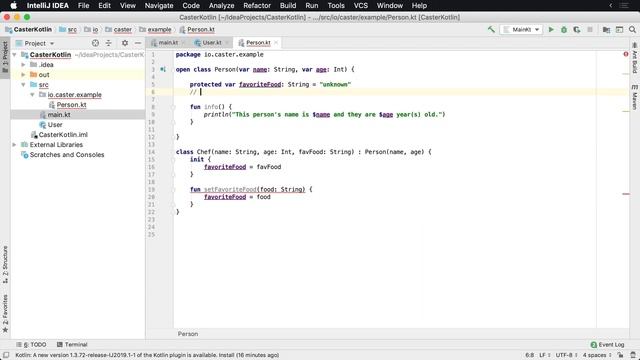Click the Build Project hammer icon
Viewport: 640px width, 360px height.
point(491,29)
